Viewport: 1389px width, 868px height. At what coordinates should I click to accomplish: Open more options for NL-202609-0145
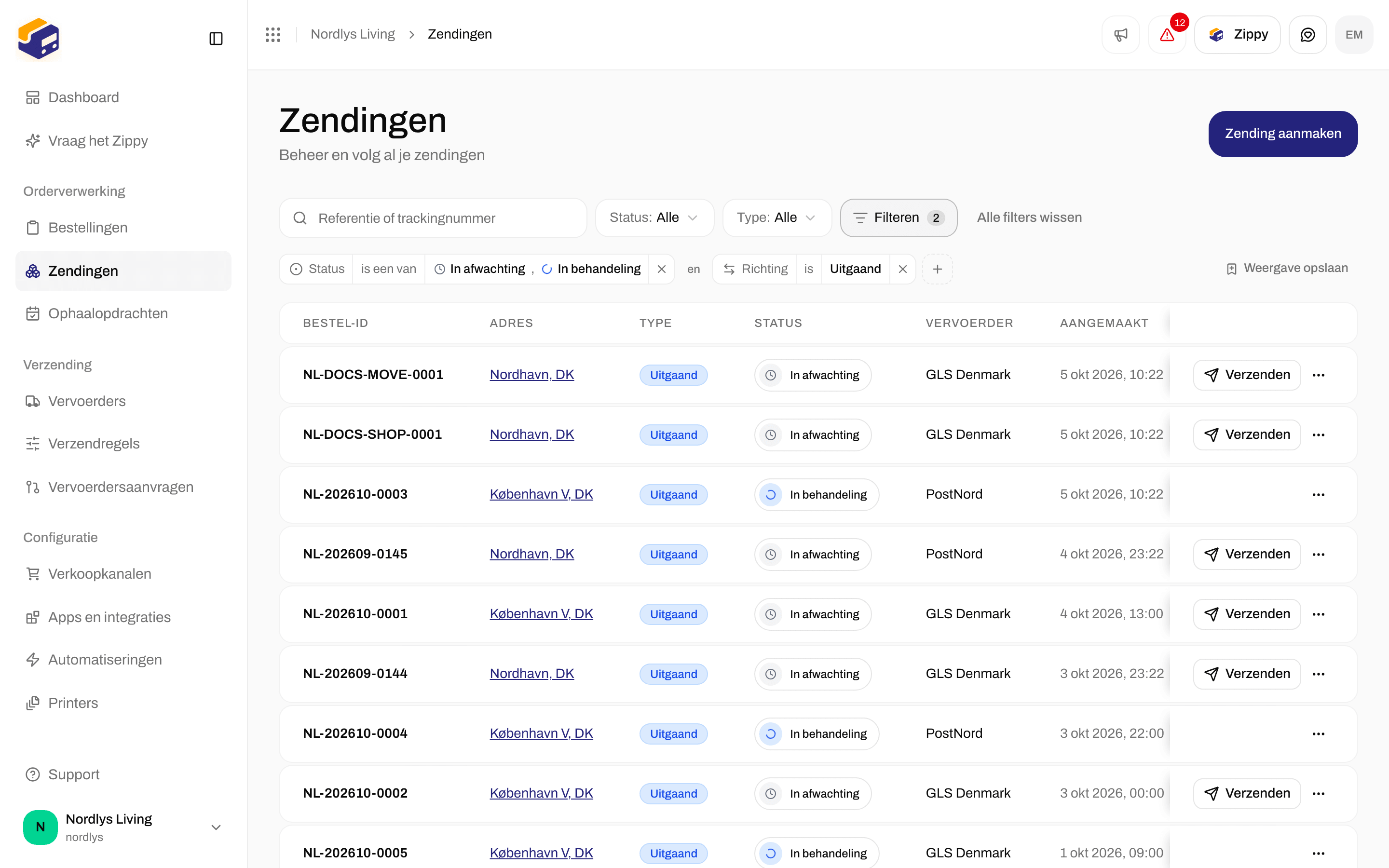[x=1319, y=554]
